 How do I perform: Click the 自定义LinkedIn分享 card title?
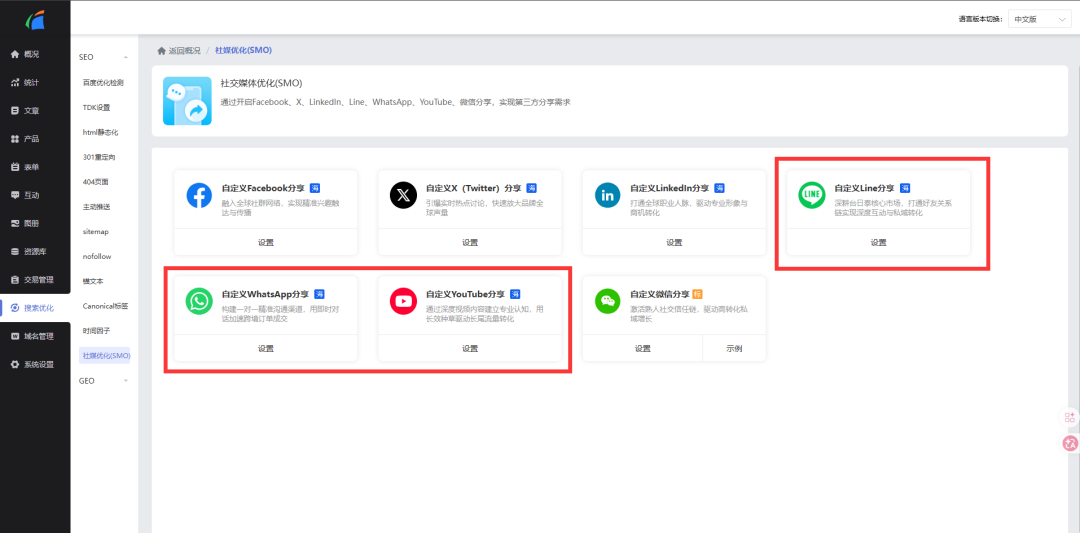pyautogui.click(x=669, y=188)
